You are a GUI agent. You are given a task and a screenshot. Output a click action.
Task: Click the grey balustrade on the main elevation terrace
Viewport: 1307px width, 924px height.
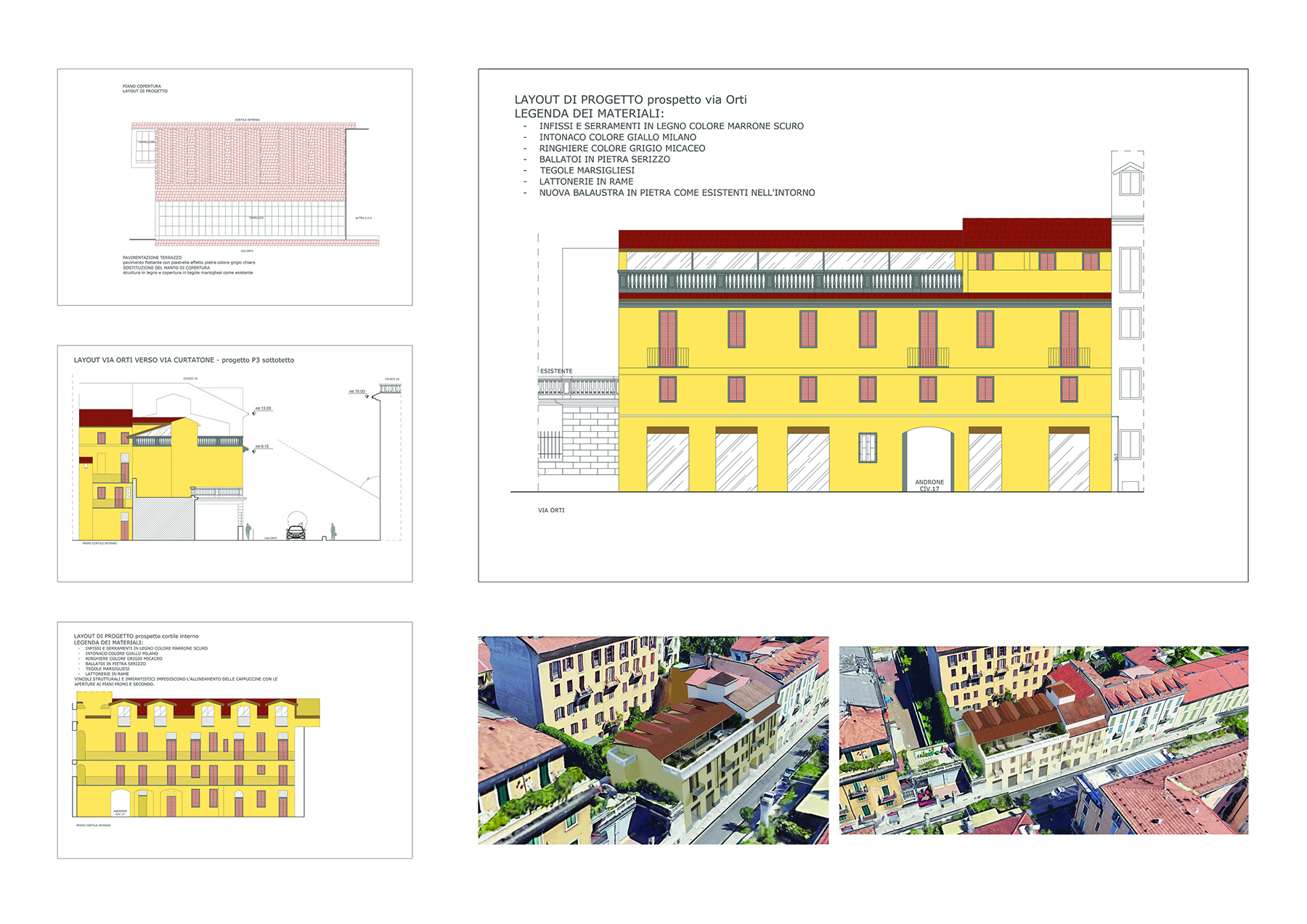point(790,281)
